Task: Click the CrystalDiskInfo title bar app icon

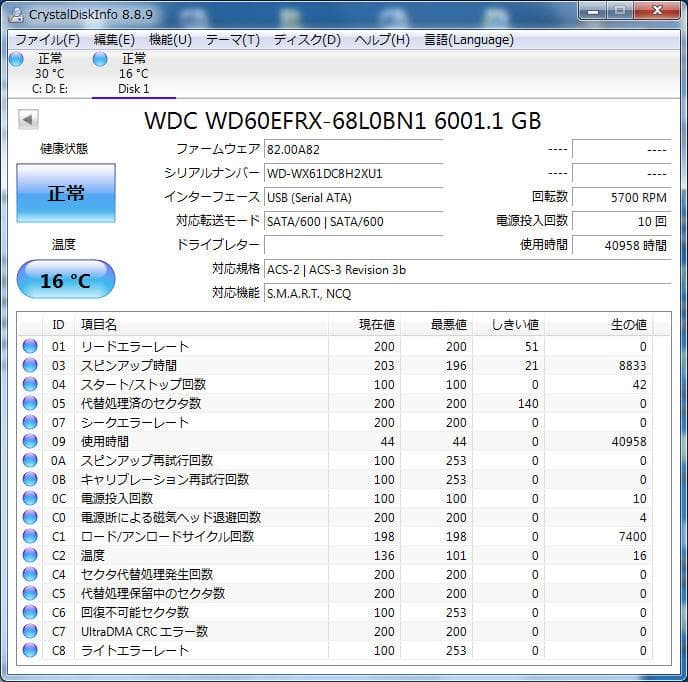Action: (x=16, y=14)
